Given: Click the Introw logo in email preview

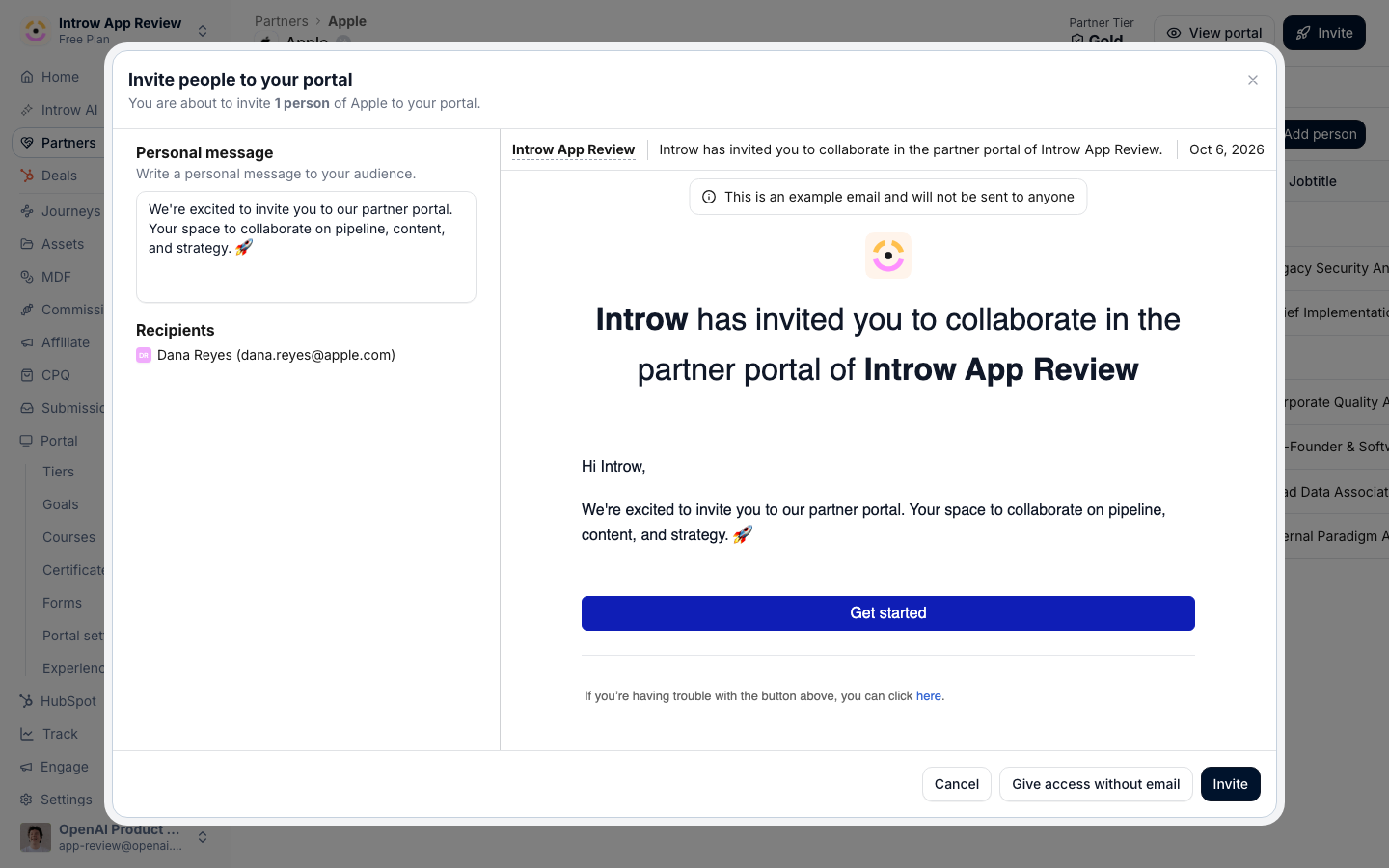Looking at the screenshot, I should [888, 256].
